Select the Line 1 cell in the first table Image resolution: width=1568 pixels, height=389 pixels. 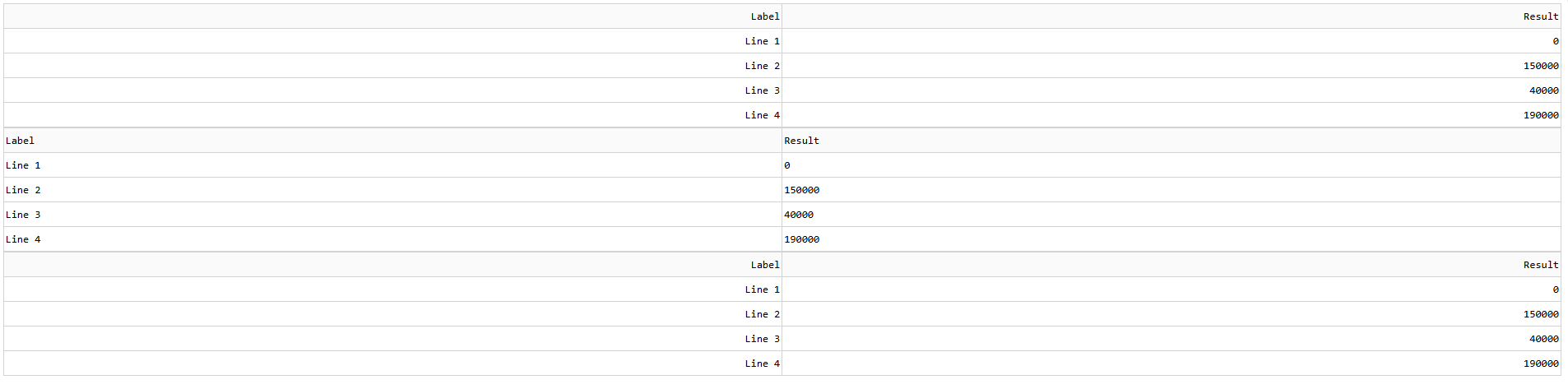pyautogui.click(x=393, y=41)
